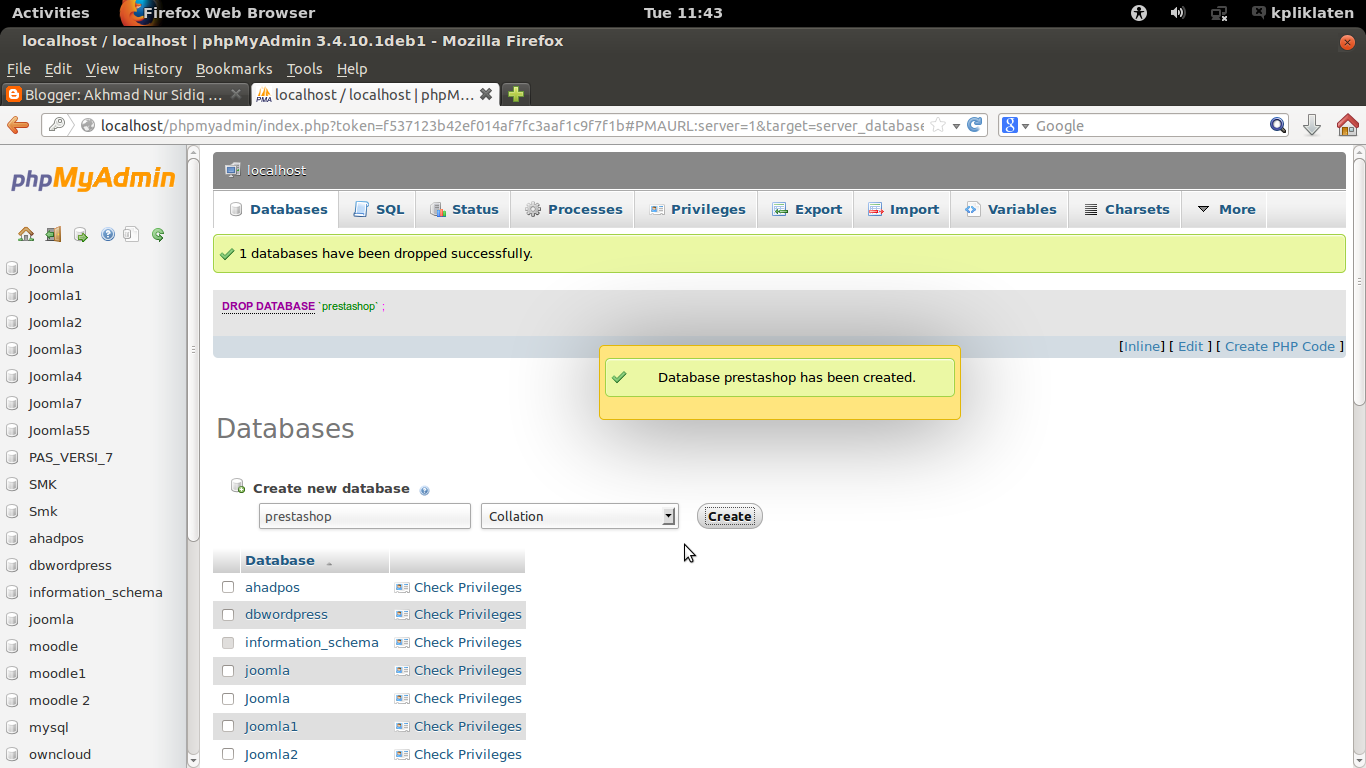Switch to the Status tab

pos(463,209)
